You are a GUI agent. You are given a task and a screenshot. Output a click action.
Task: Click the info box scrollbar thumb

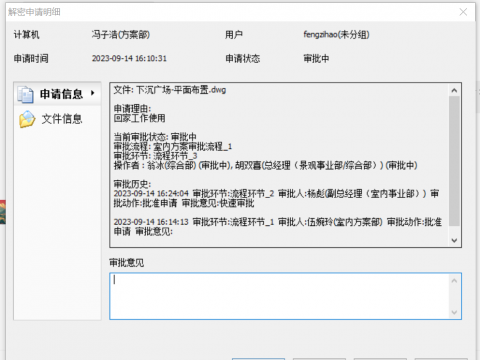tap(454, 161)
